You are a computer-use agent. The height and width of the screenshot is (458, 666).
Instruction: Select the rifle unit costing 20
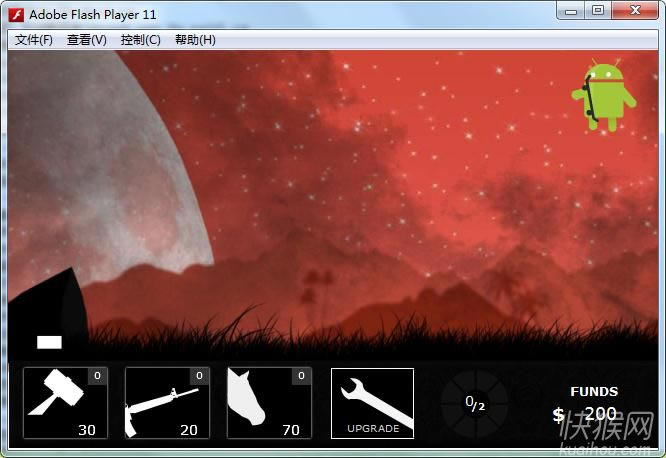(167, 403)
